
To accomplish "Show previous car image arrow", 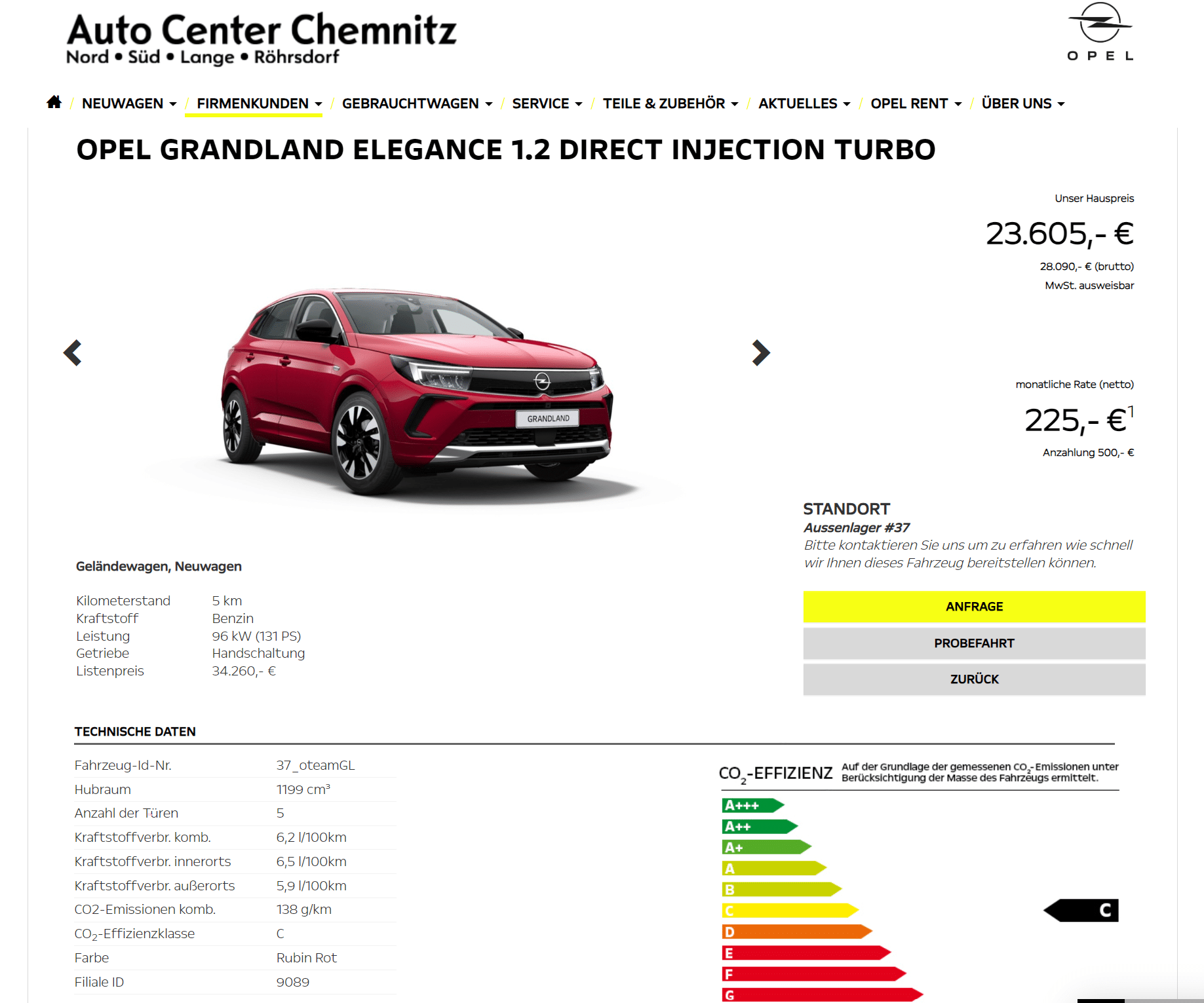I will coord(73,352).
